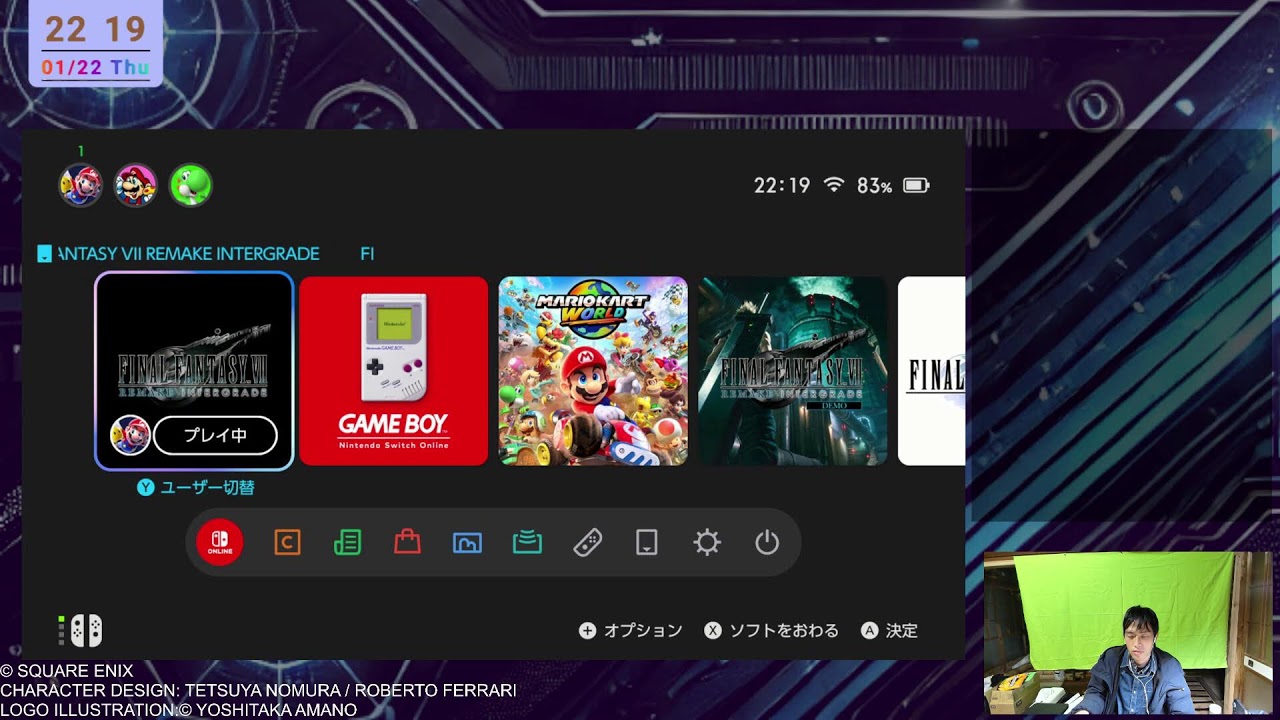
Task: Click the battery status icon
Action: tap(916, 185)
